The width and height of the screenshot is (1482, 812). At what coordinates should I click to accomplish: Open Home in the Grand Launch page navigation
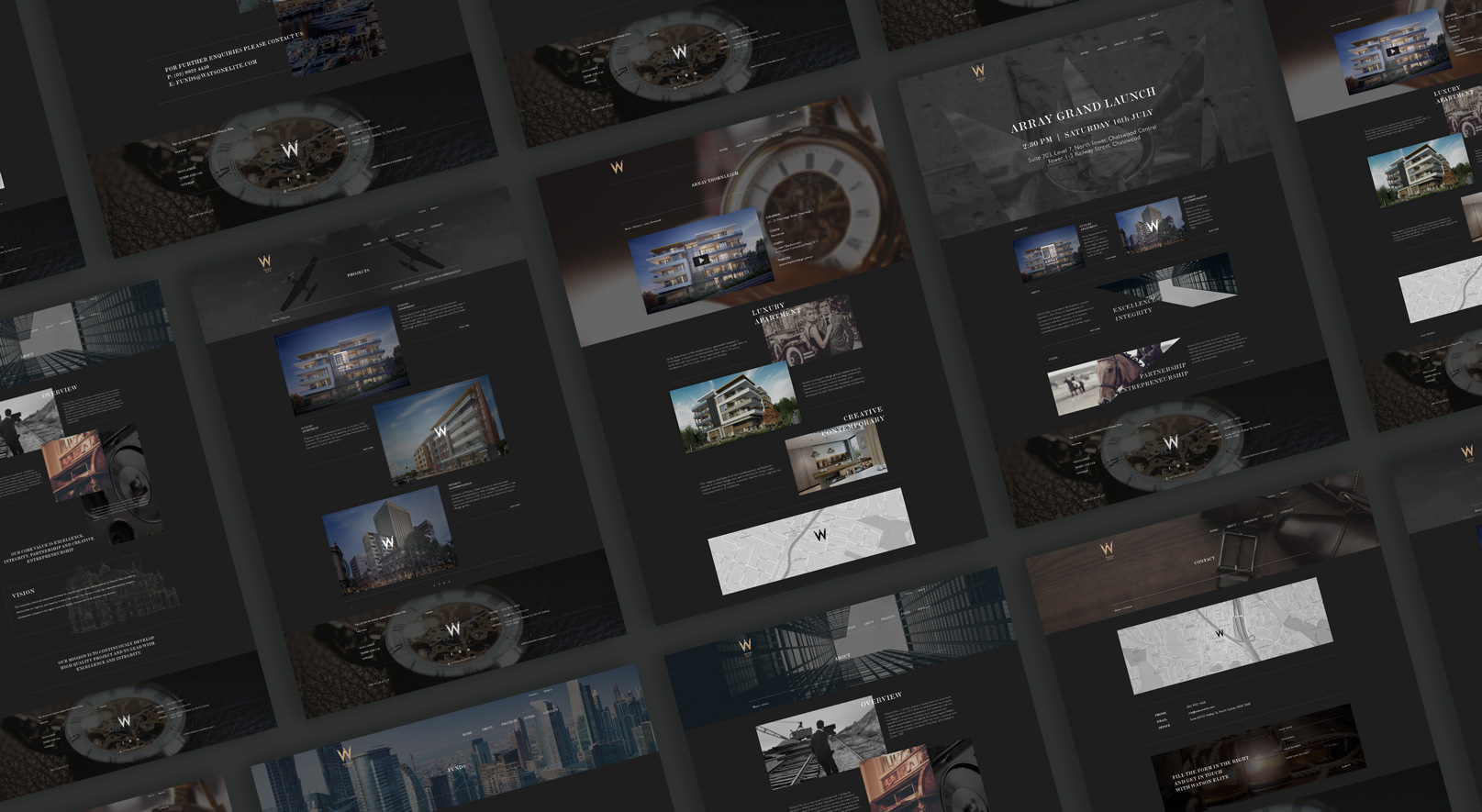click(x=1085, y=53)
